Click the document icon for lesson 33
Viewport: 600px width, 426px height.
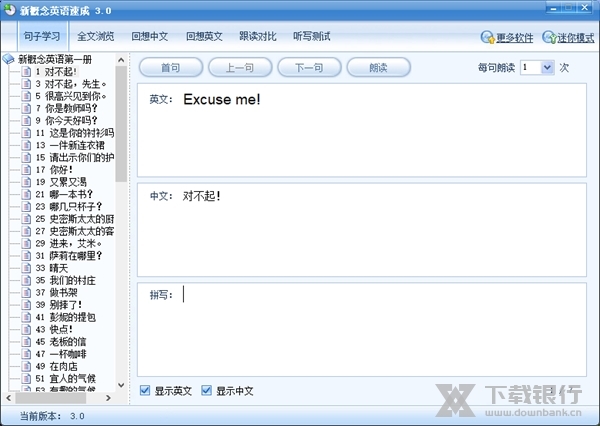(26, 268)
